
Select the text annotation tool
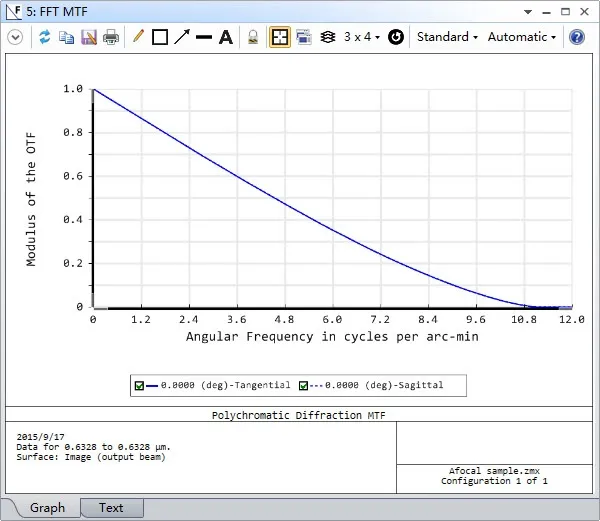coord(226,37)
